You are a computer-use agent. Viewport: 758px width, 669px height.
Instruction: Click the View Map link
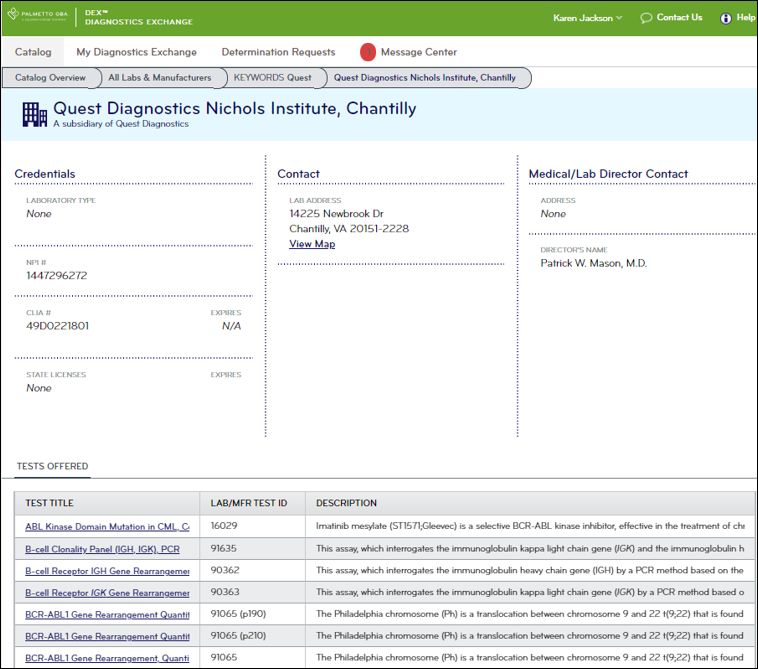click(312, 244)
